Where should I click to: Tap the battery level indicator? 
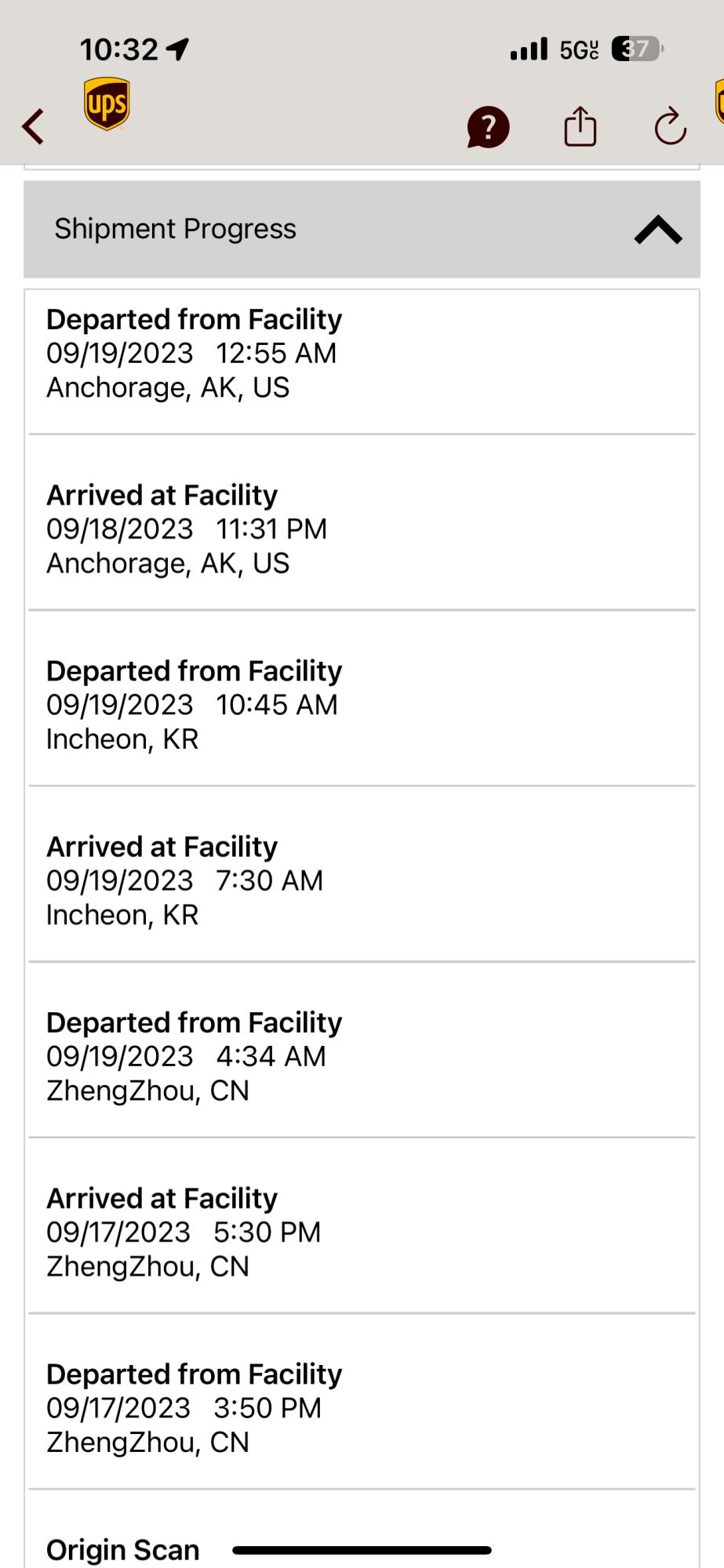(636, 49)
